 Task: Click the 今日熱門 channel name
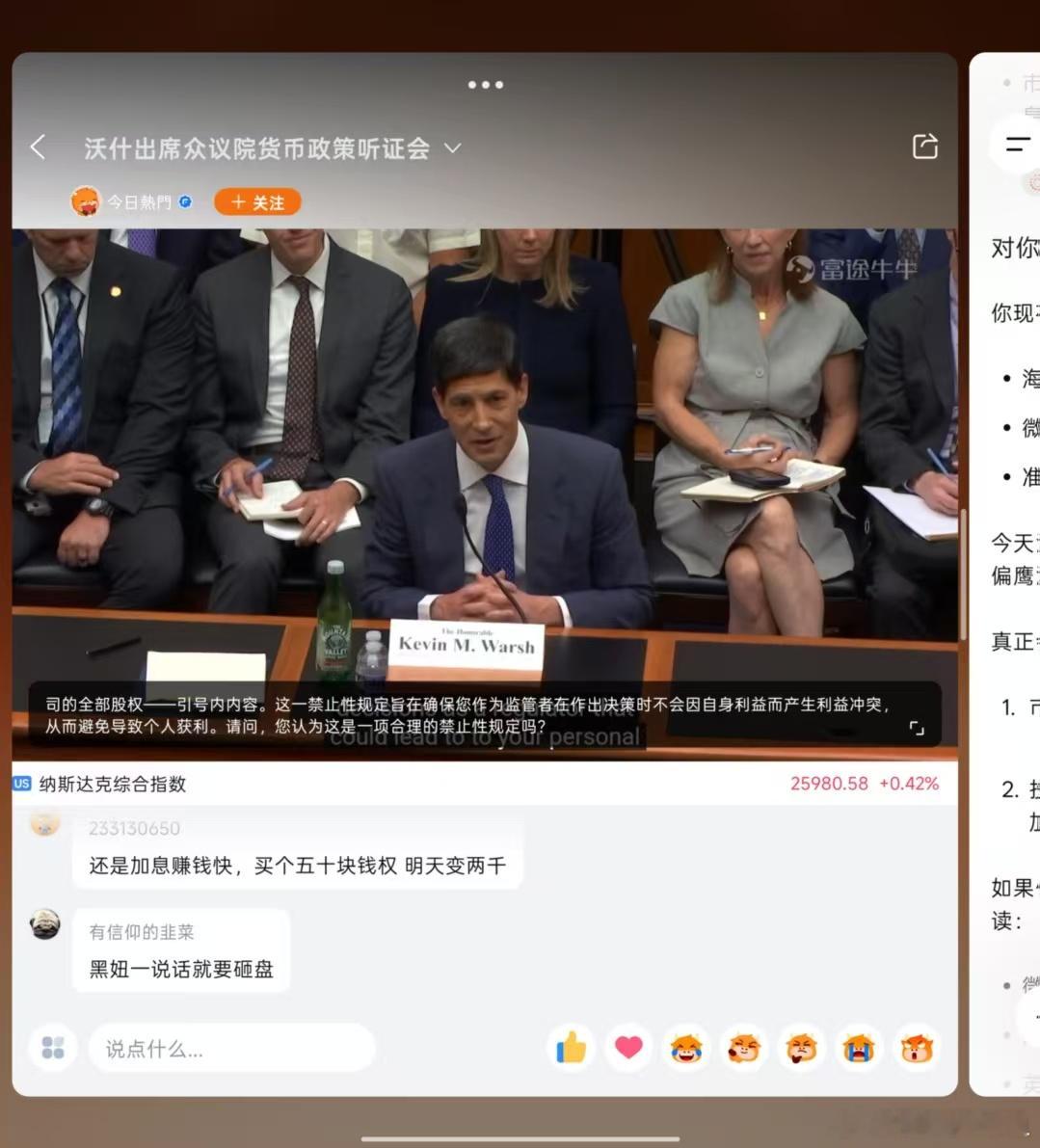[139, 202]
